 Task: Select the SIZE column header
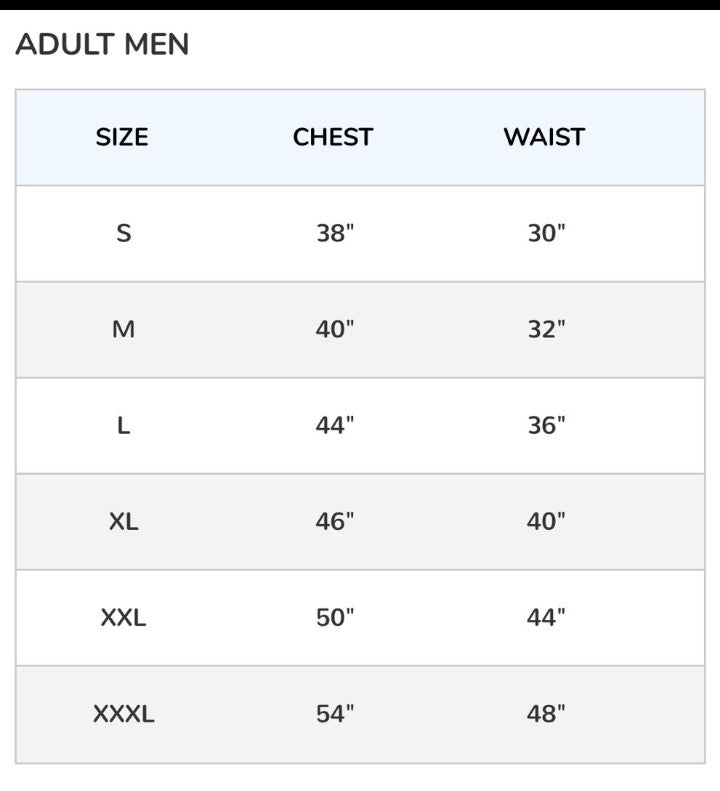(x=122, y=137)
